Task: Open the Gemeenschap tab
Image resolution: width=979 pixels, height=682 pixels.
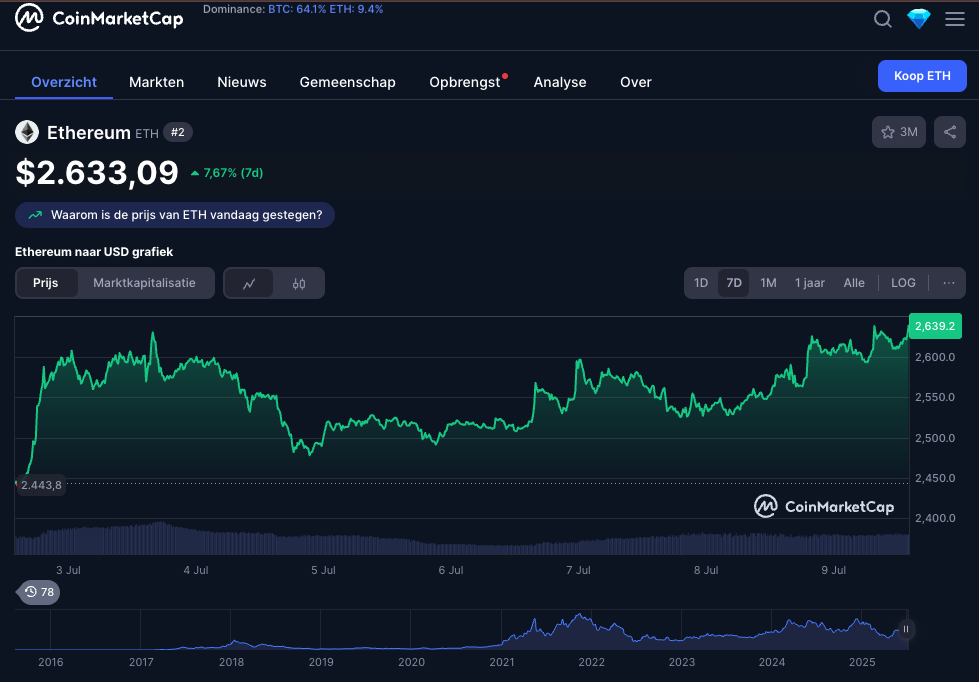Action: tap(347, 82)
